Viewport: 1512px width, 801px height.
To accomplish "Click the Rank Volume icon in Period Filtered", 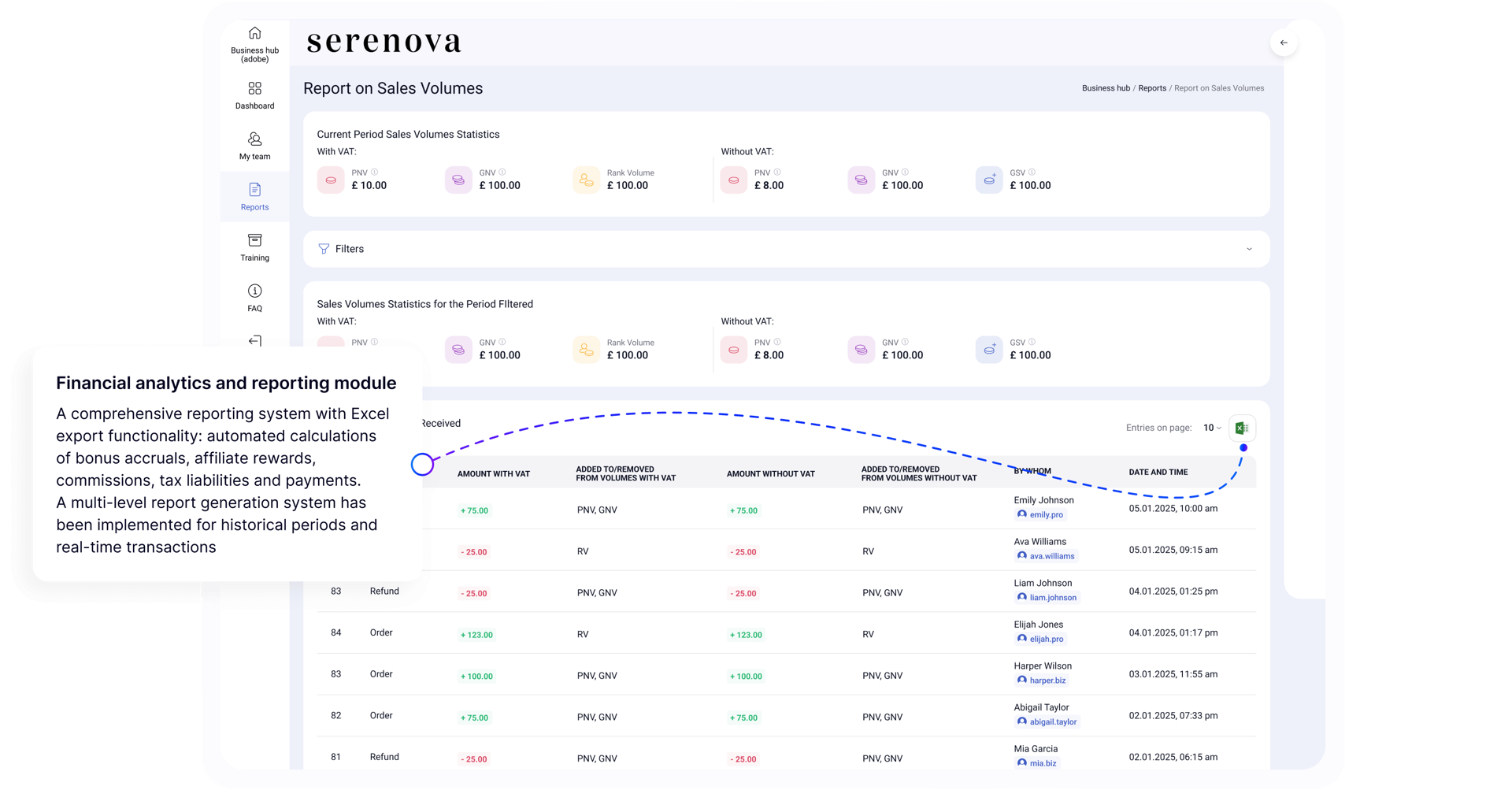I will coord(586,350).
